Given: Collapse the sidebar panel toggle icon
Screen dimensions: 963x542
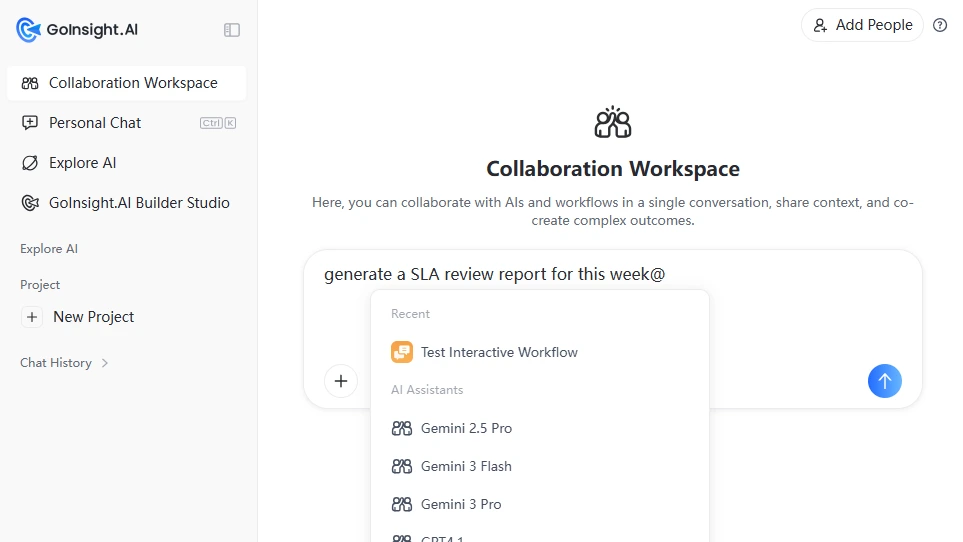Looking at the screenshot, I should tap(232, 30).
